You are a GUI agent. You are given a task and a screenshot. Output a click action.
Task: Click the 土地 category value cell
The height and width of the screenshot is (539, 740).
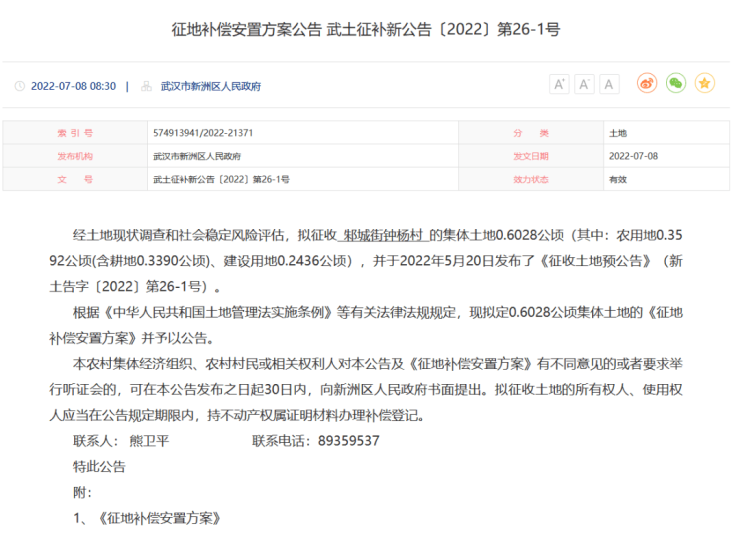click(618, 133)
